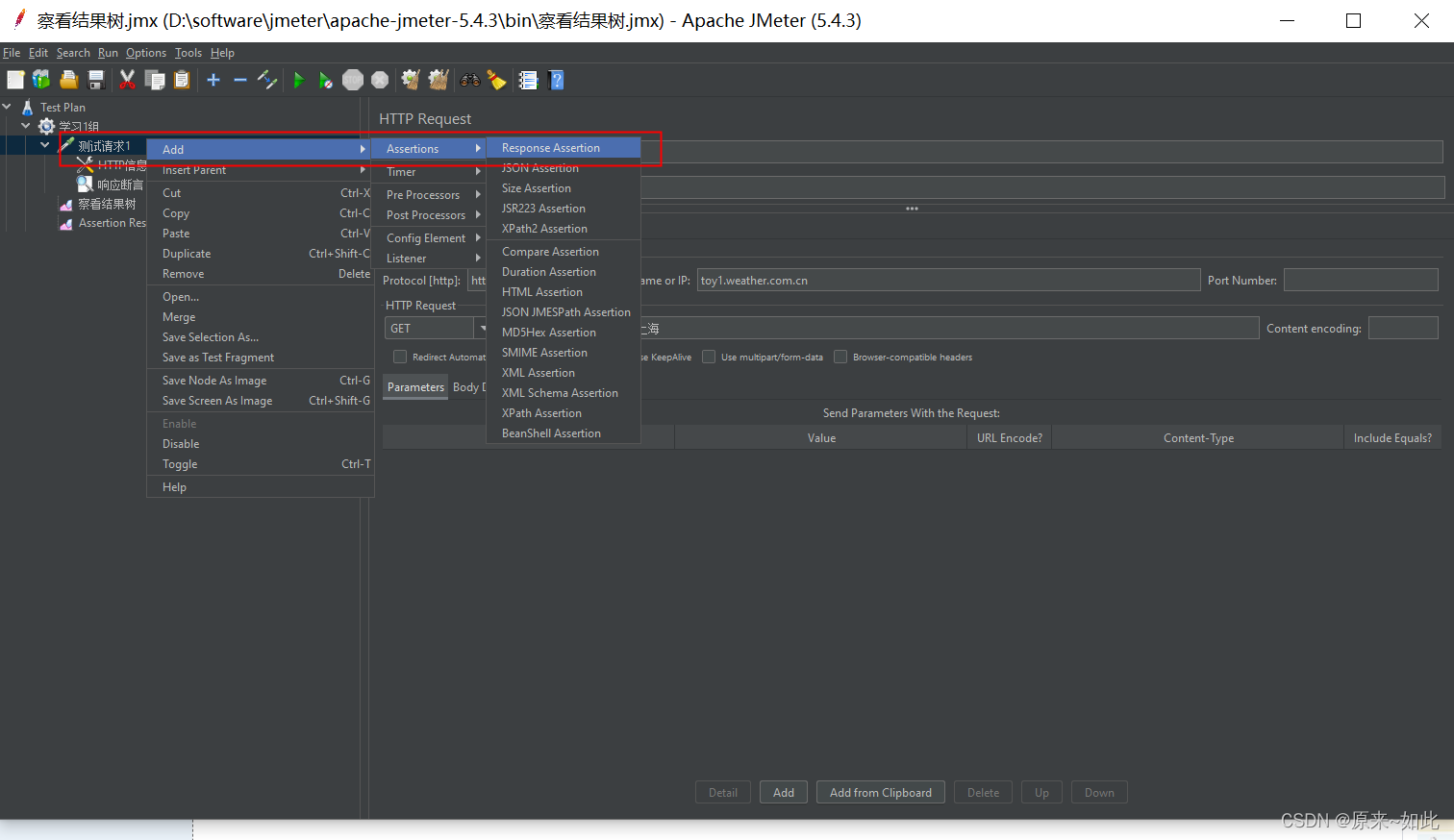
Task: Select Assertion Res listener in tree
Action: click(112, 223)
